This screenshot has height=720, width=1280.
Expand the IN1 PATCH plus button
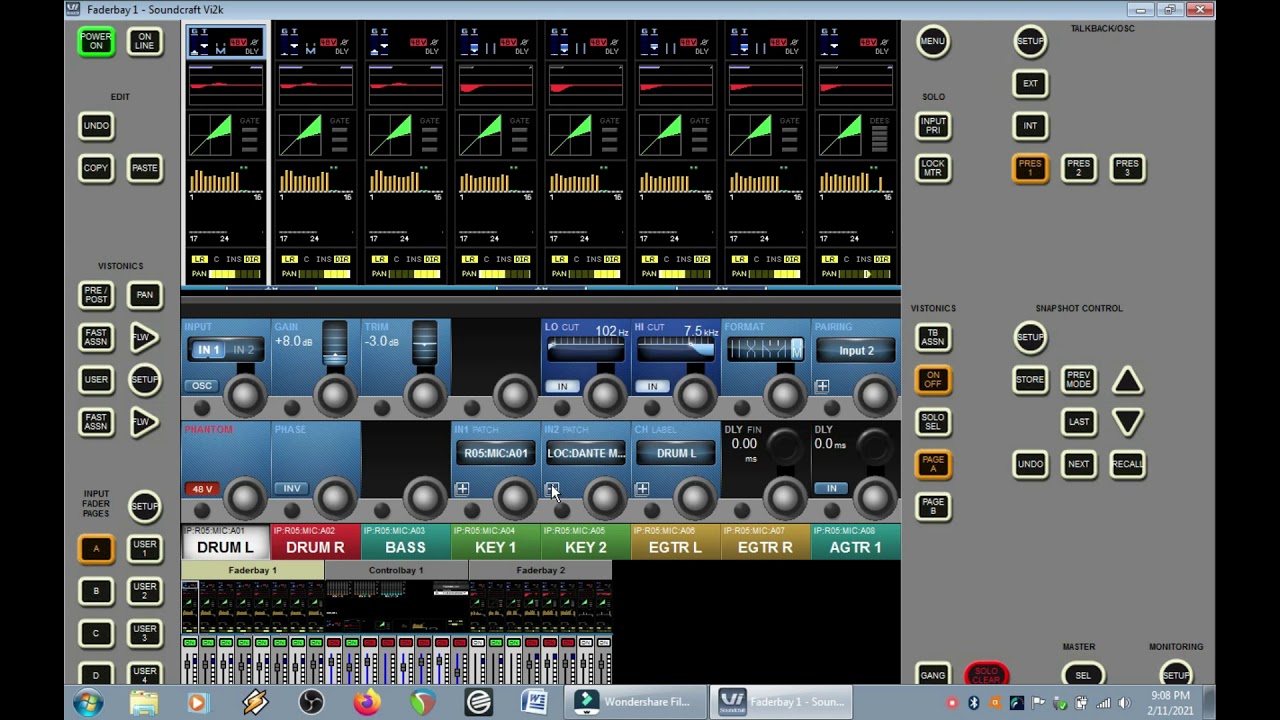[462, 489]
